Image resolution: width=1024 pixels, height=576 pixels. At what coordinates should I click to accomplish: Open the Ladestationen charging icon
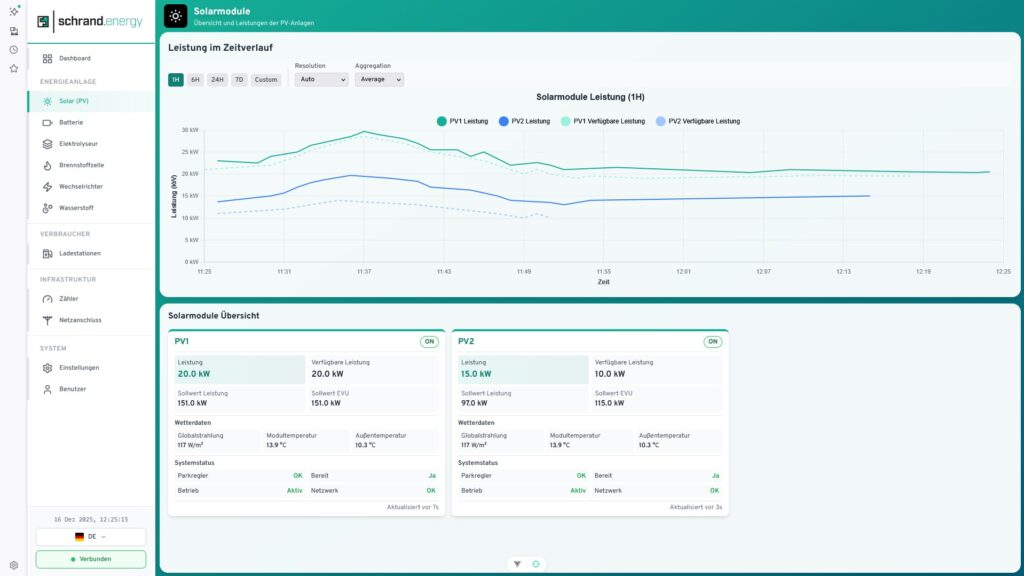[x=47, y=253]
